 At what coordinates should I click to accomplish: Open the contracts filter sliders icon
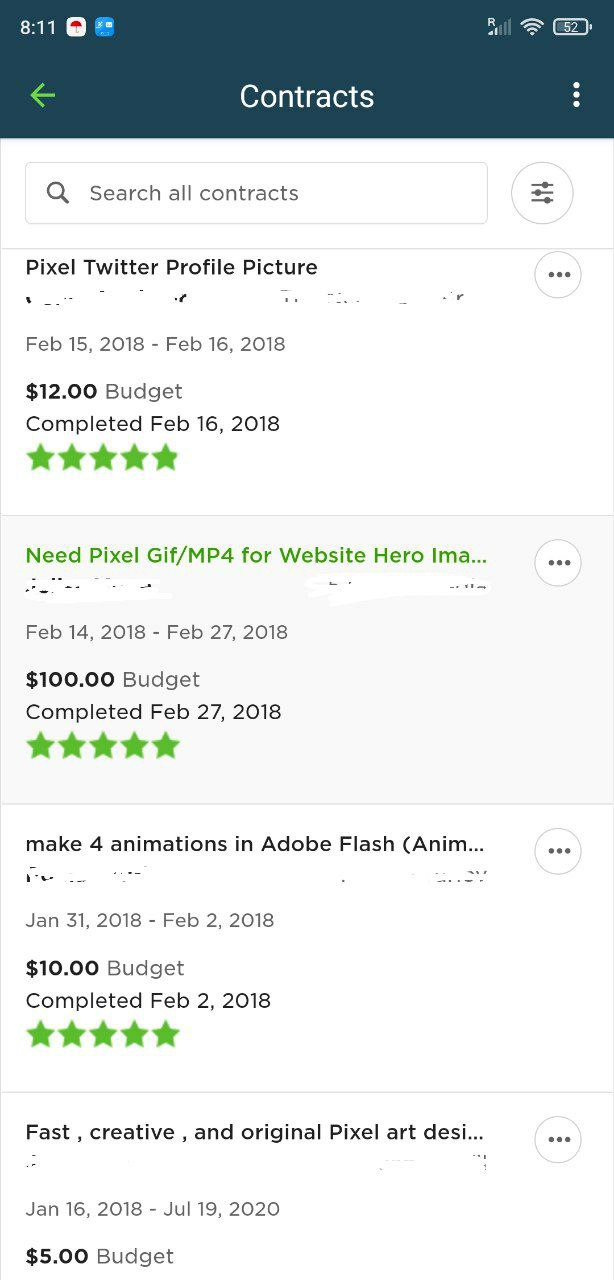point(542,193)
